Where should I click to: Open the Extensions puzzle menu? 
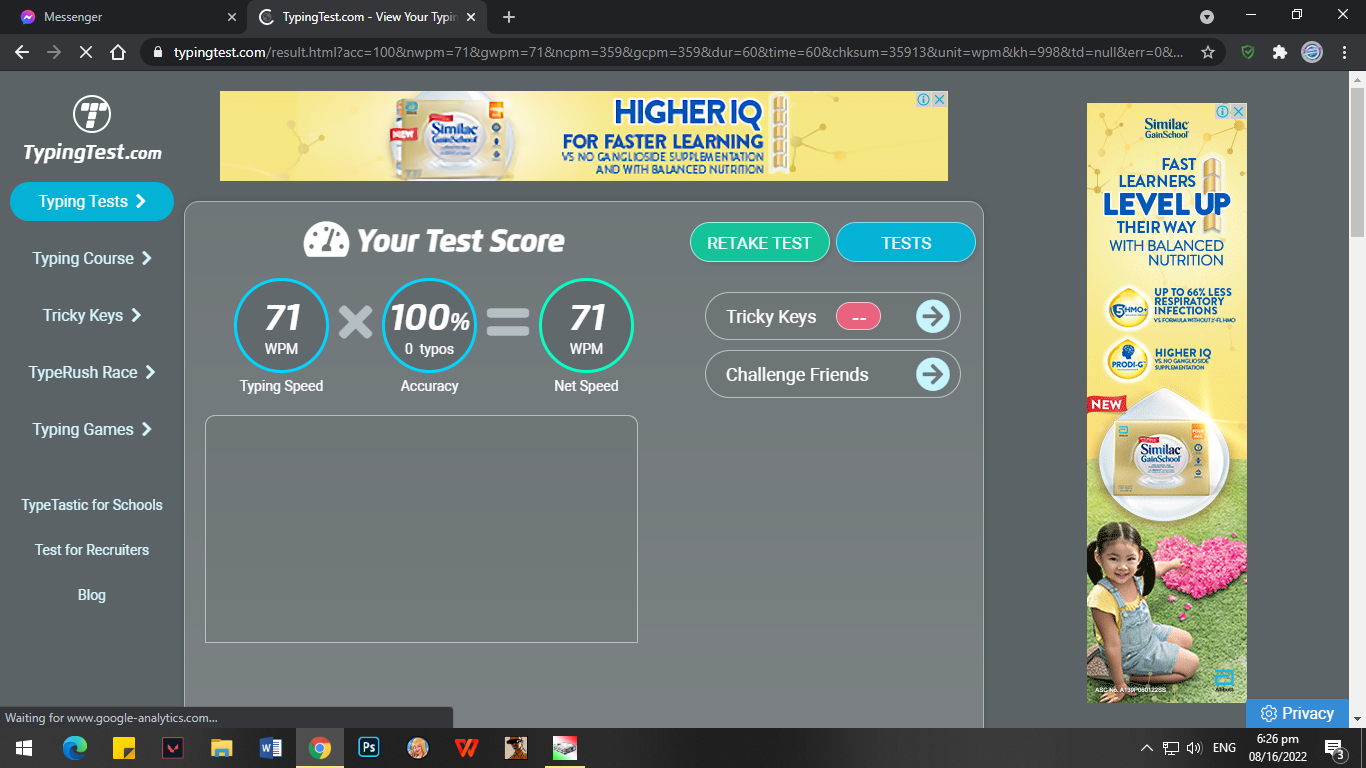coord(1280,52)
